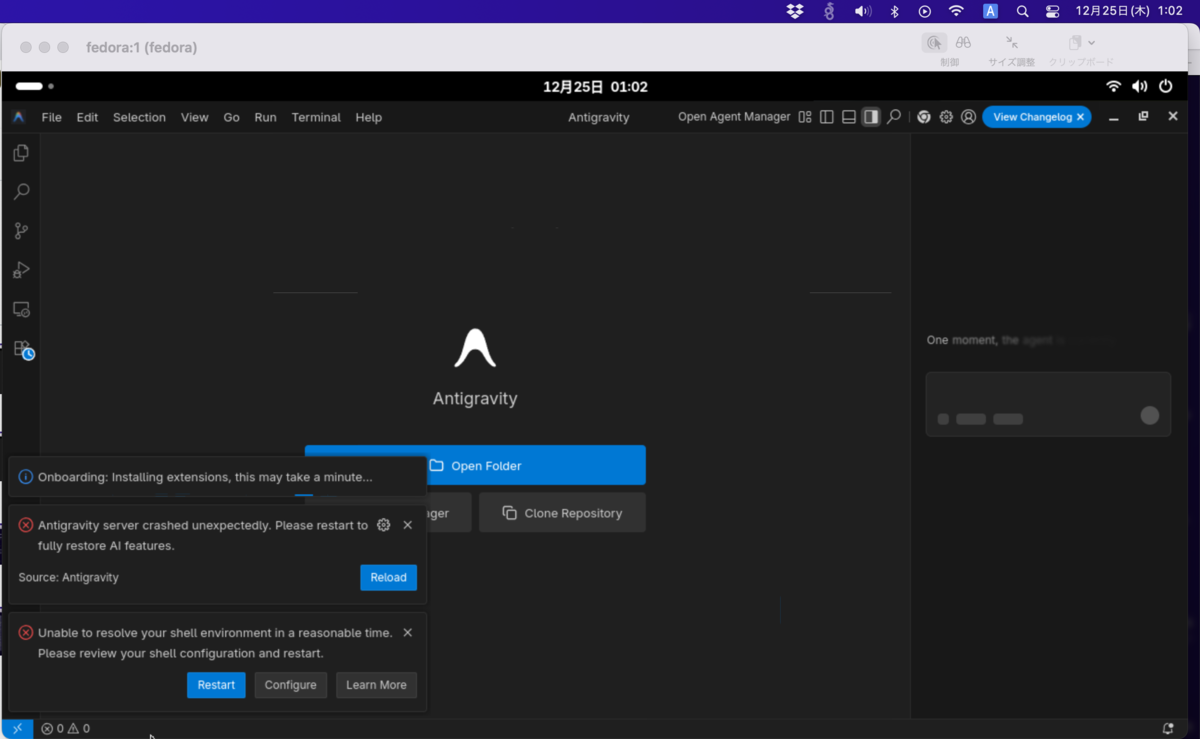Open settings gear in title bar
Viewport: 1200px width, 739px height.
[946, 117]
